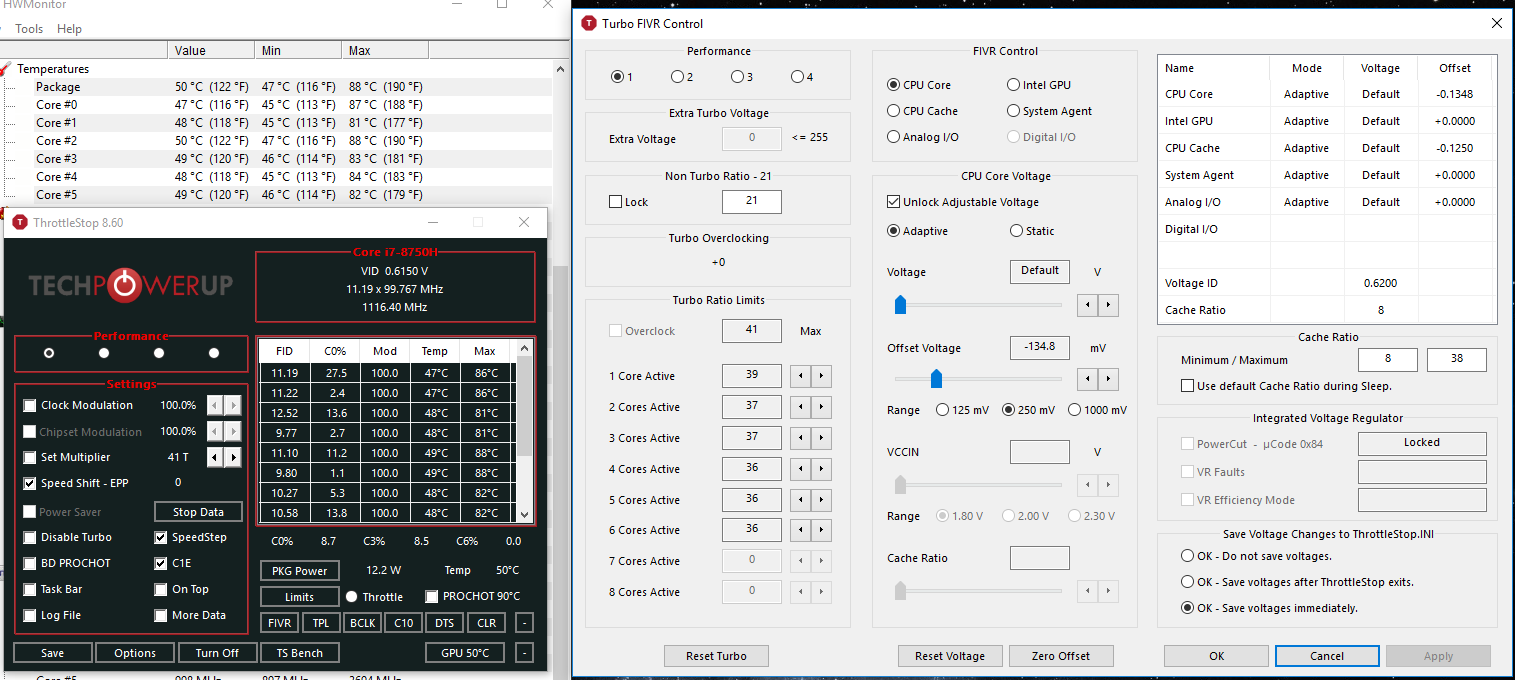Click the Offset Voltage -134.8 field
The width and height of the screenshot is (1515, 680).
(1039, 347)
